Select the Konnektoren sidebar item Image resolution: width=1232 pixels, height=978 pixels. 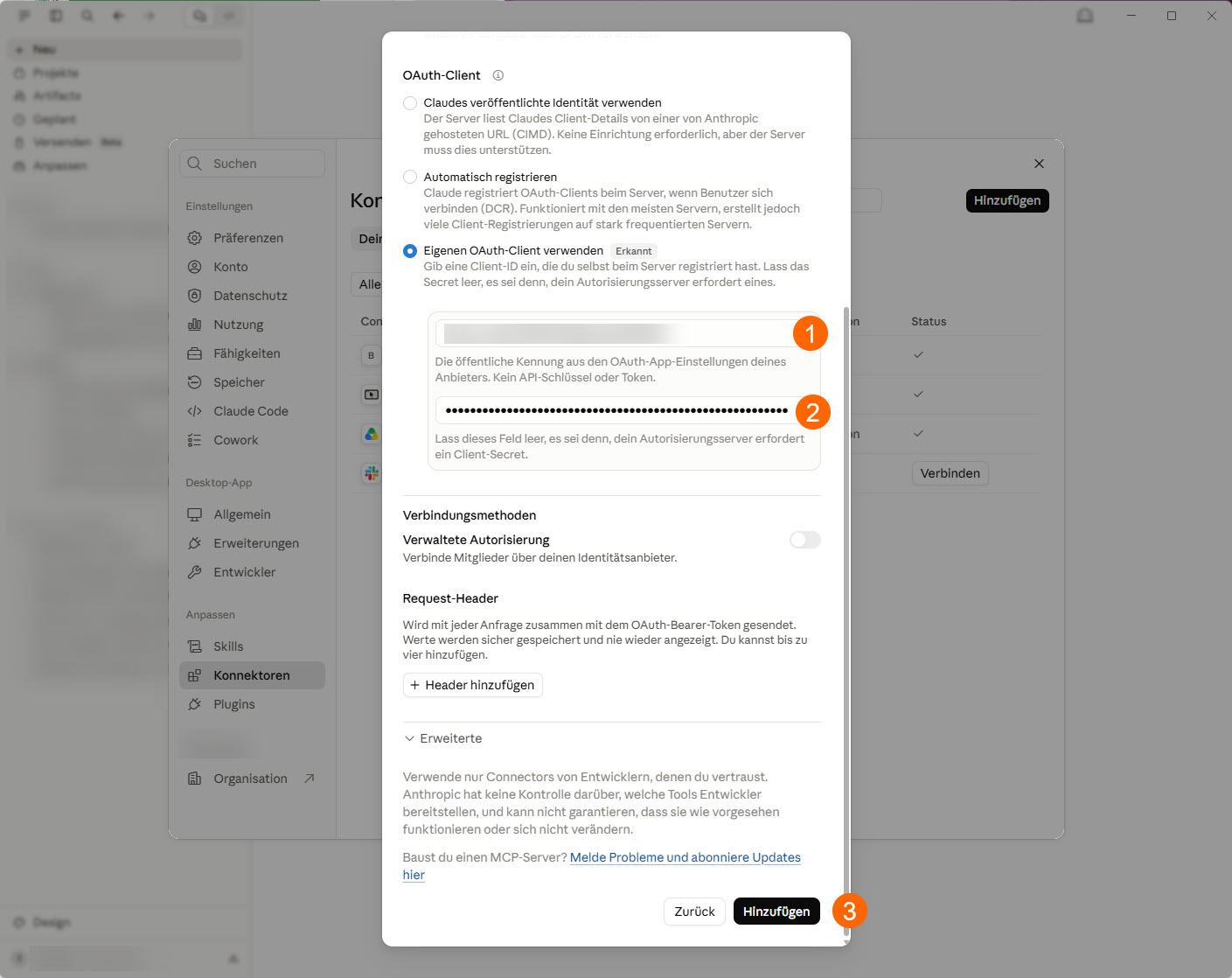[252, 675]
